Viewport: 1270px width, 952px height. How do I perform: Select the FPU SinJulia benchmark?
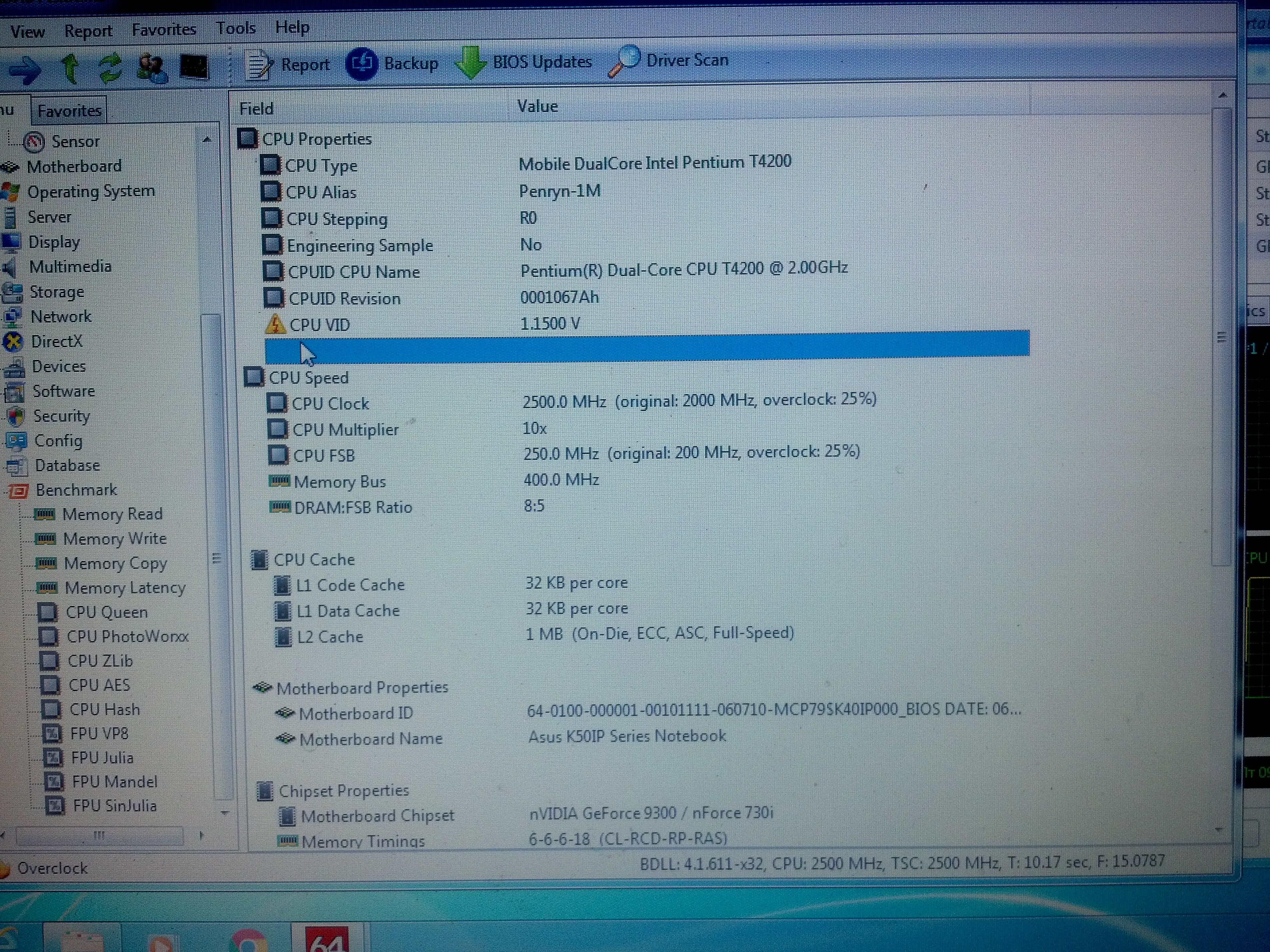pos(114,806)
